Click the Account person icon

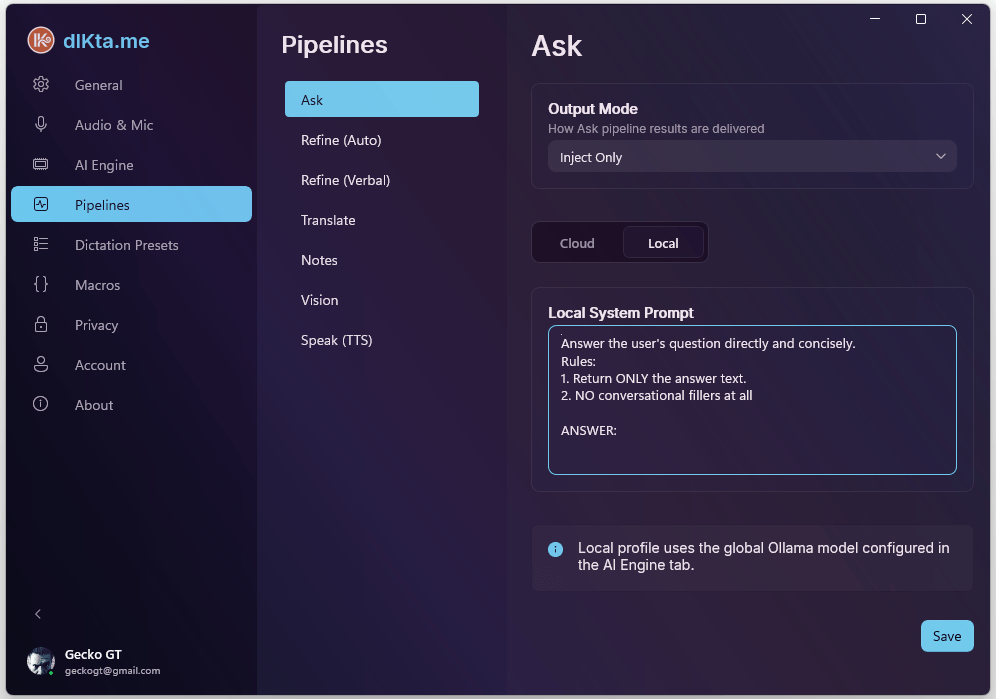(x=41, y=365)
